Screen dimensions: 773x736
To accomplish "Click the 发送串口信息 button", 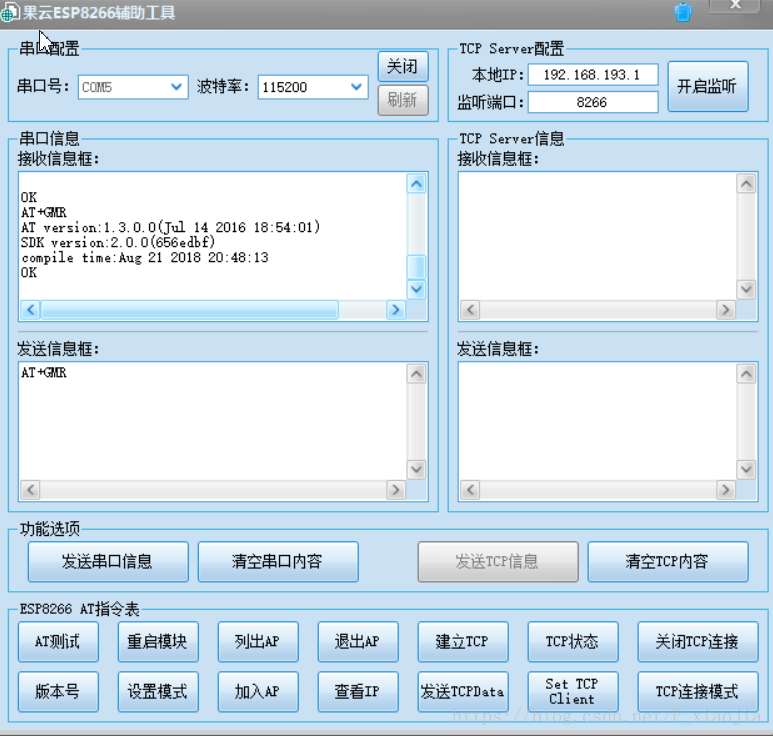I will click(x=108, y=561).
